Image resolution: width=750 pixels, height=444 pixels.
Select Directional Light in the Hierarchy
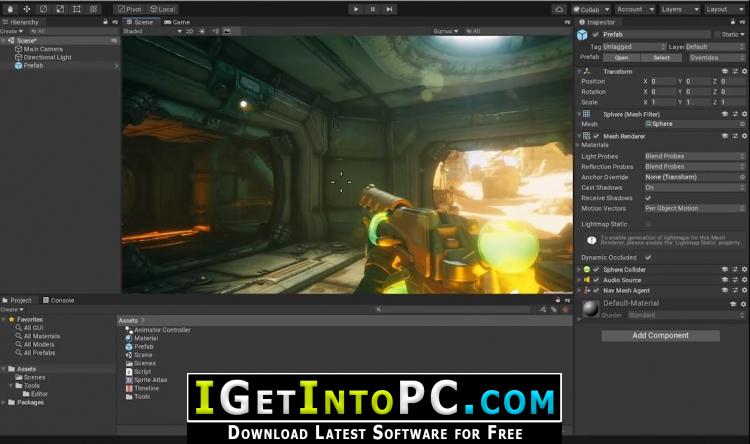click(x=47, y=57)
